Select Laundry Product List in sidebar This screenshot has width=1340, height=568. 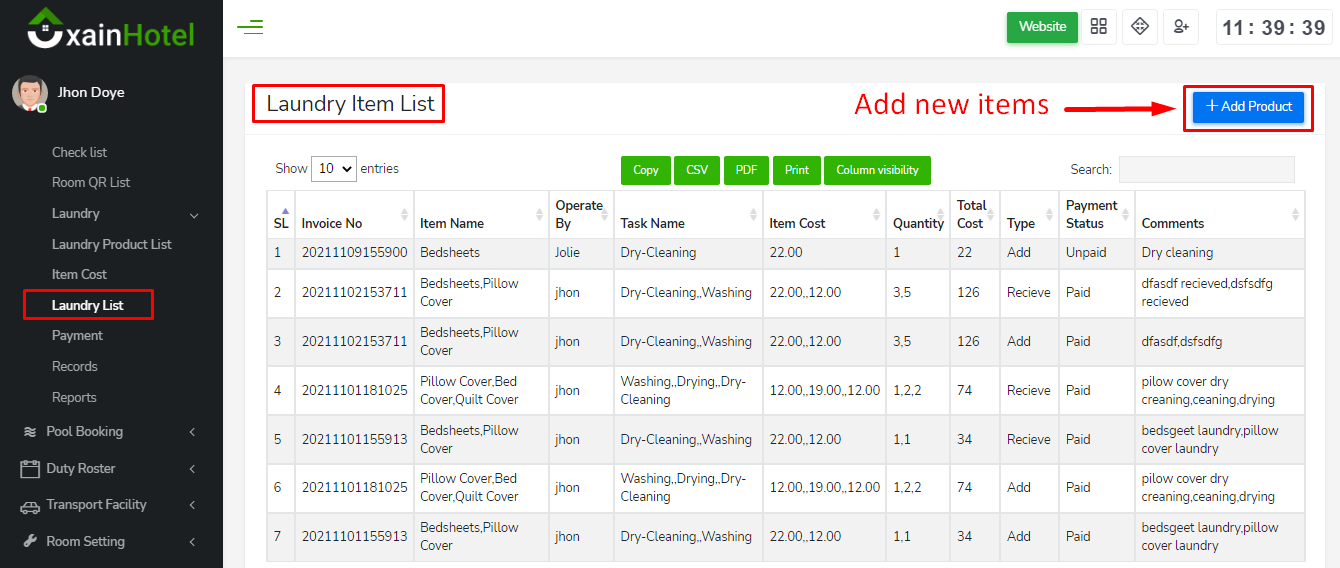(x=112, y=244)
